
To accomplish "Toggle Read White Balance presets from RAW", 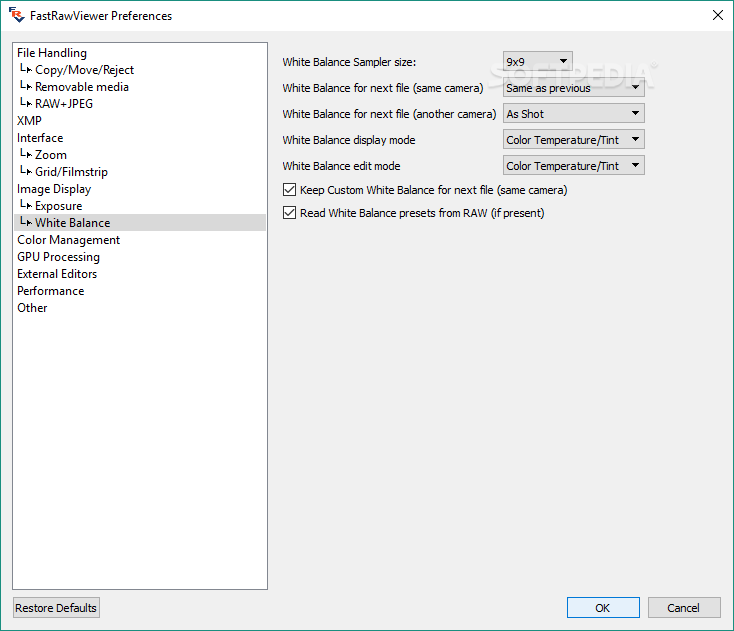I will [x=289, y=213].
